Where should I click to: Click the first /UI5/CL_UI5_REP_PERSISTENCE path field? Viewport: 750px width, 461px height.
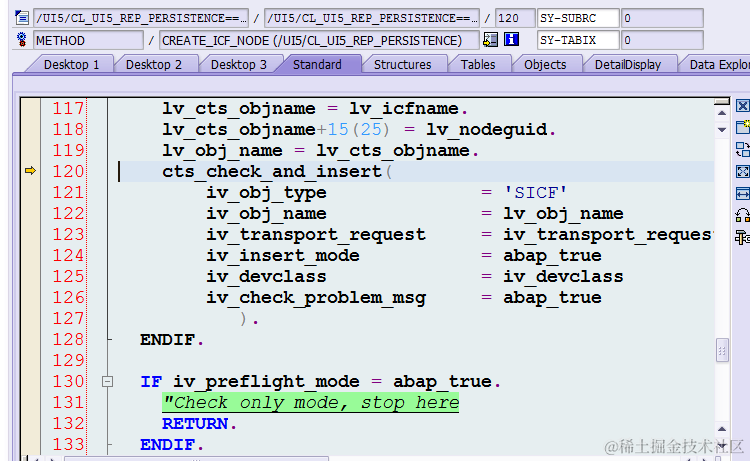click(141, 18)
